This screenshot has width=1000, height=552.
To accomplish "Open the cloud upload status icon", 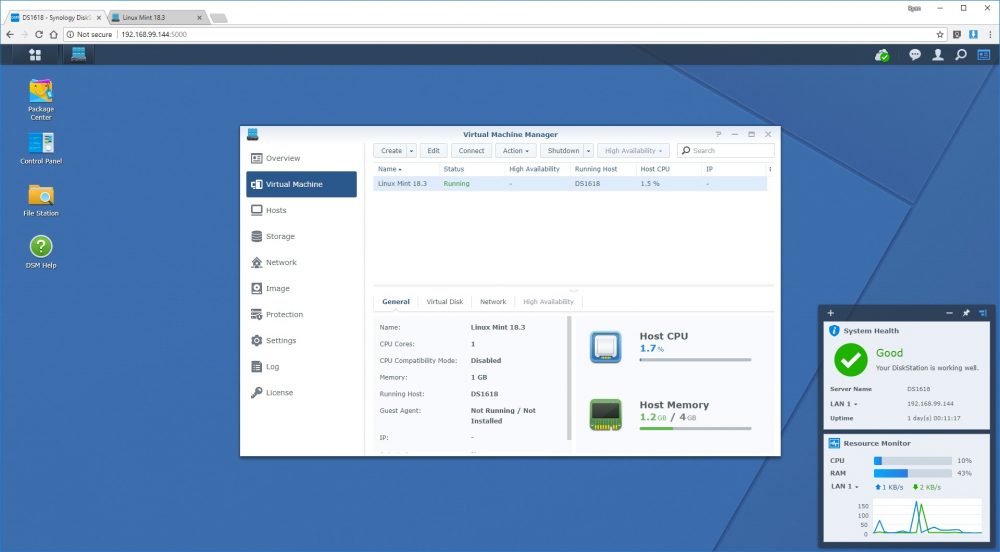I will point(882,55).
